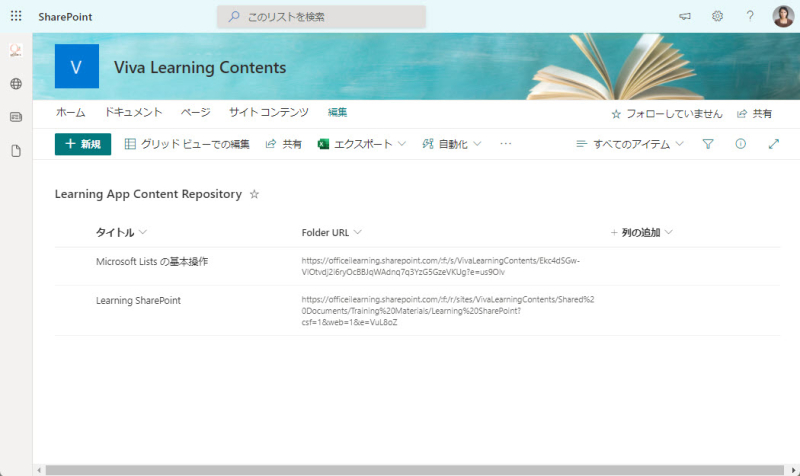Image resolution: width=800 pixels, height=476 pixels.
Task: Click 共有 in the command bar
Action: [284, 144]
